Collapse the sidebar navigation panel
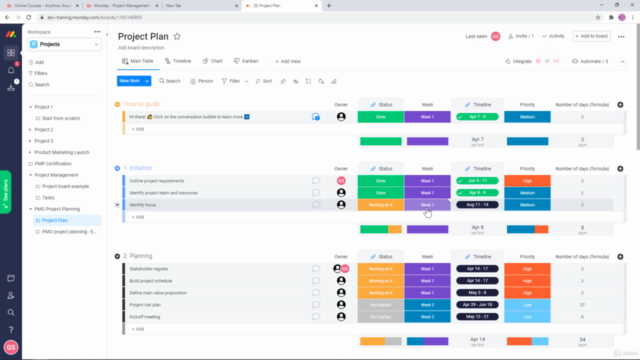The image size is (640, 360). tap(107, 35)
